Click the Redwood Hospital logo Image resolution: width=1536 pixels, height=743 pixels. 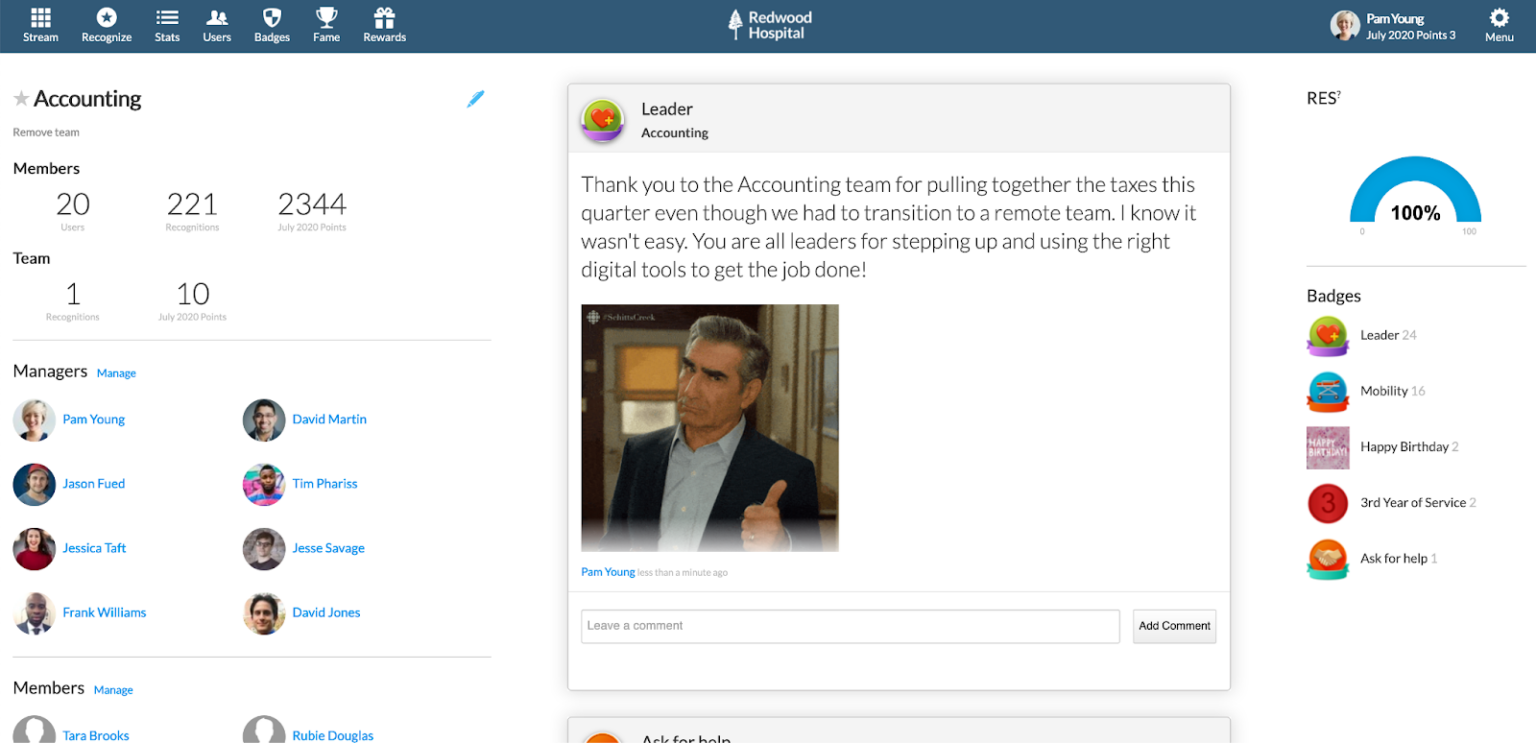[x=768, y=24]
